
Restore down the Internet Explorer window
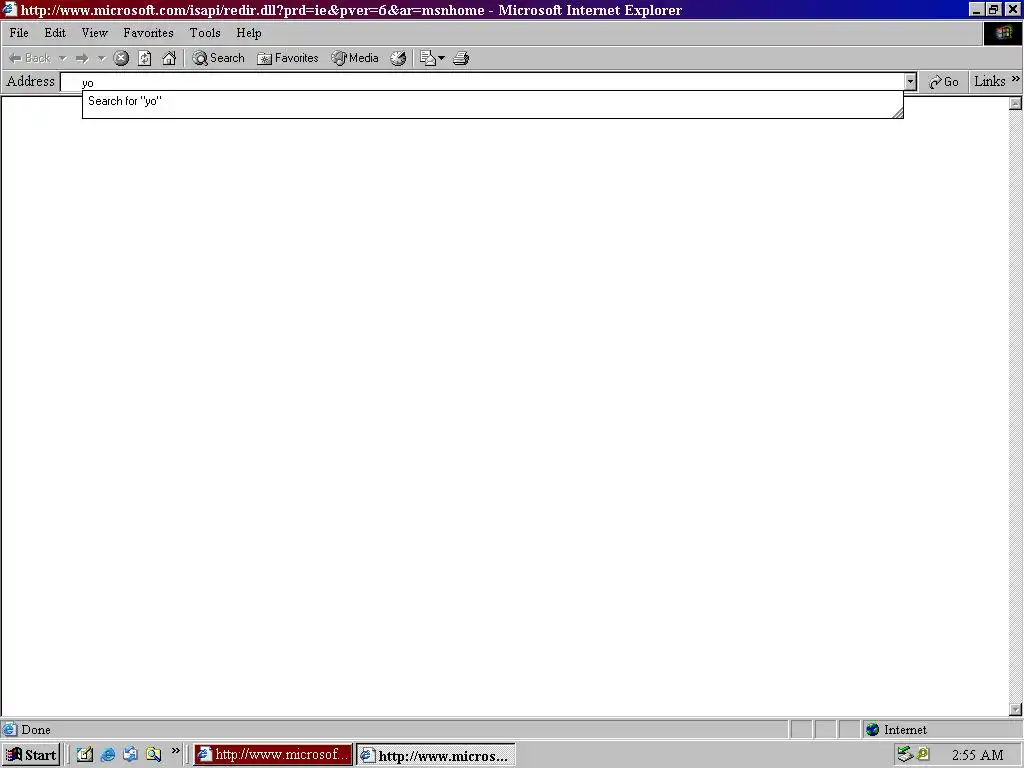(x=994, y=9)
